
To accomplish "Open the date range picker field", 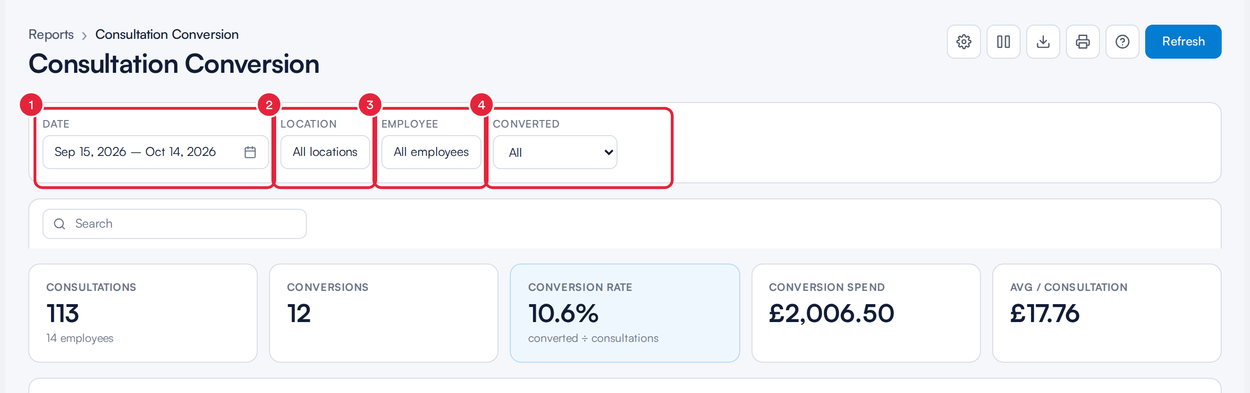I will [156, 152].
